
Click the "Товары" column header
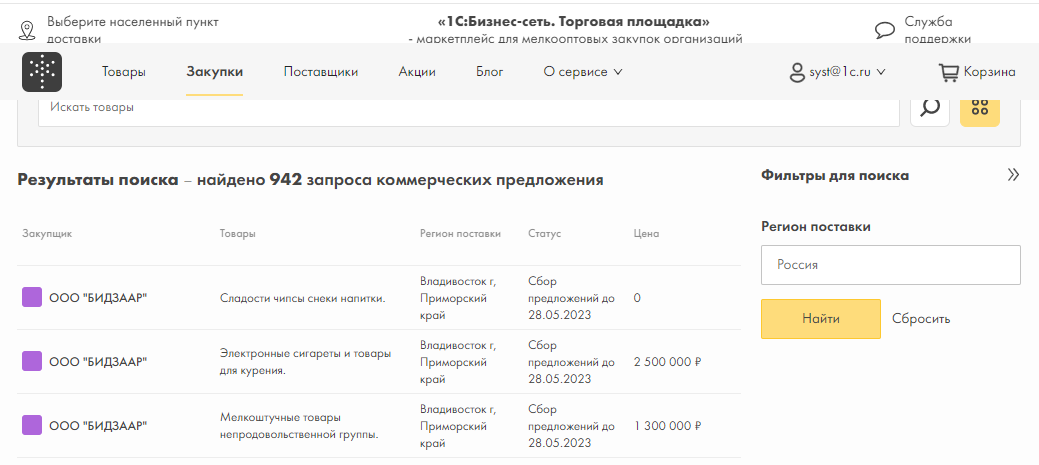point(238,233)
